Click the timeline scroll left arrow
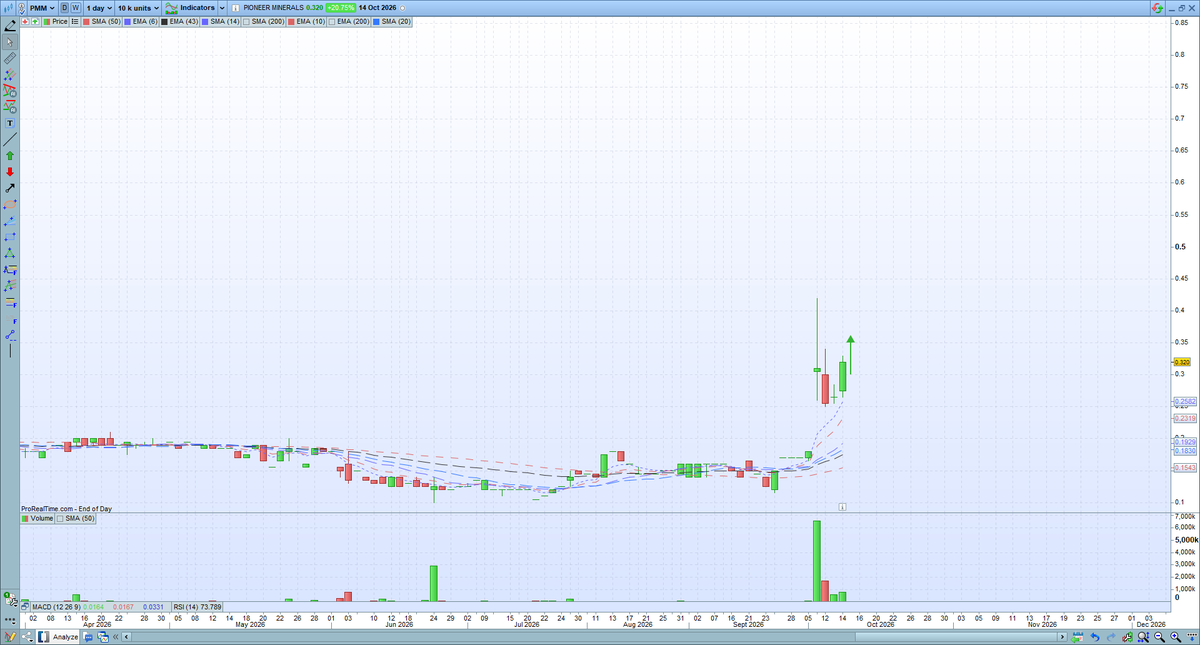The width and height of the screenshot is (1200, 645). (126, 637)
